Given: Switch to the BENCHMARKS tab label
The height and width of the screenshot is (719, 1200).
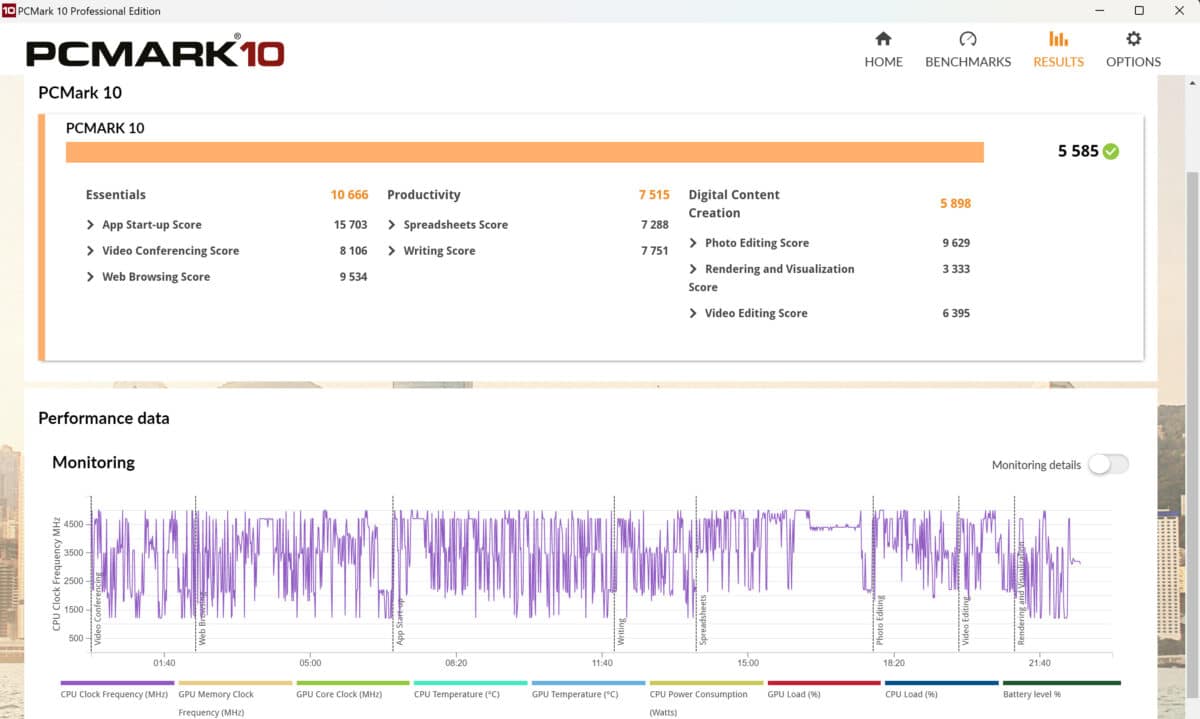Looking at the screenshot, I should (x=967, y=62).
